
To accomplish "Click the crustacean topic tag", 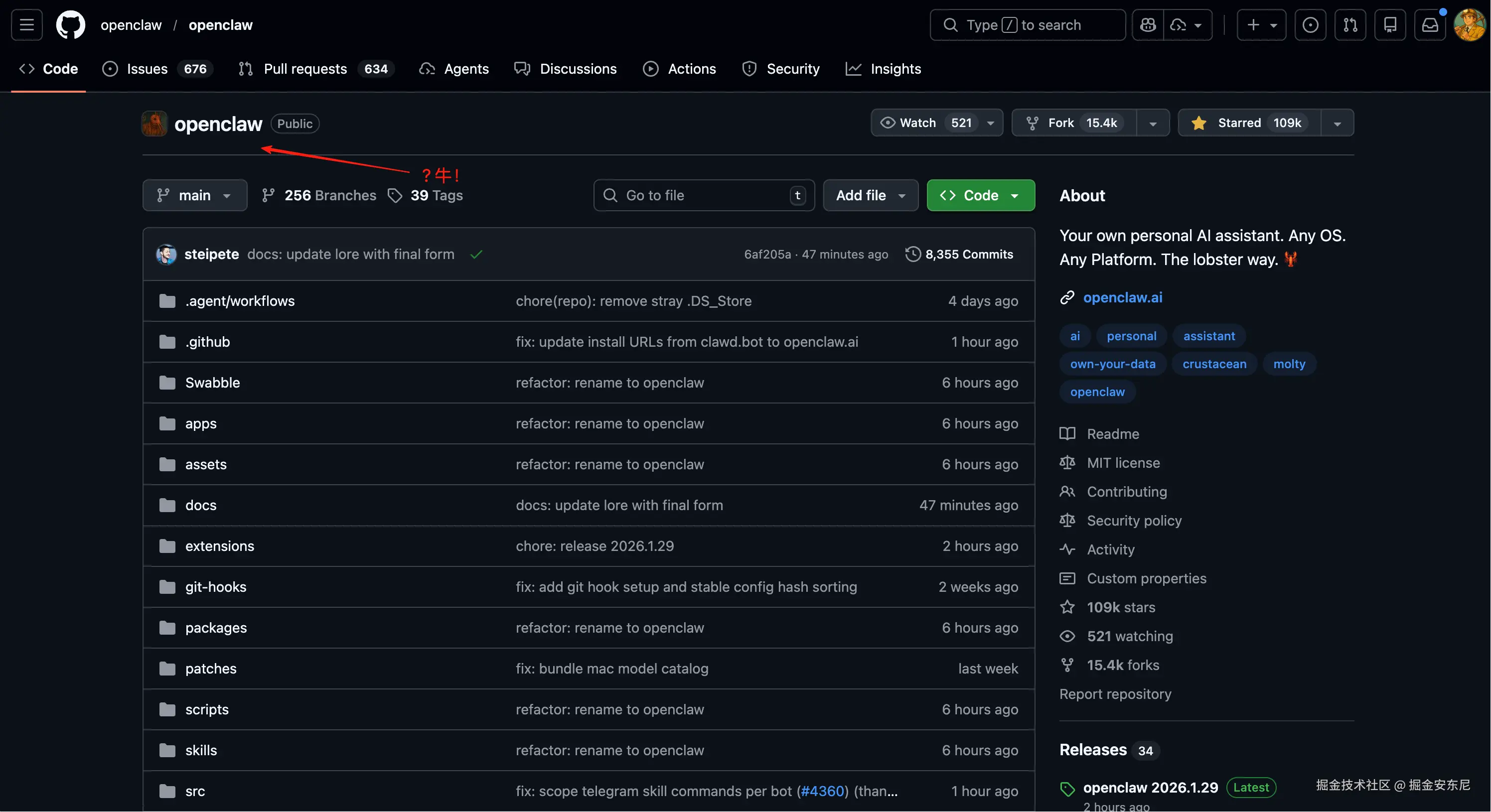I will [x=1214, y=364].
